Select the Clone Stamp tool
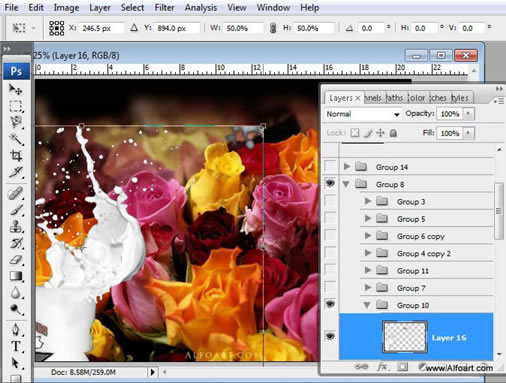506x383 pixels. click(16, 226)
